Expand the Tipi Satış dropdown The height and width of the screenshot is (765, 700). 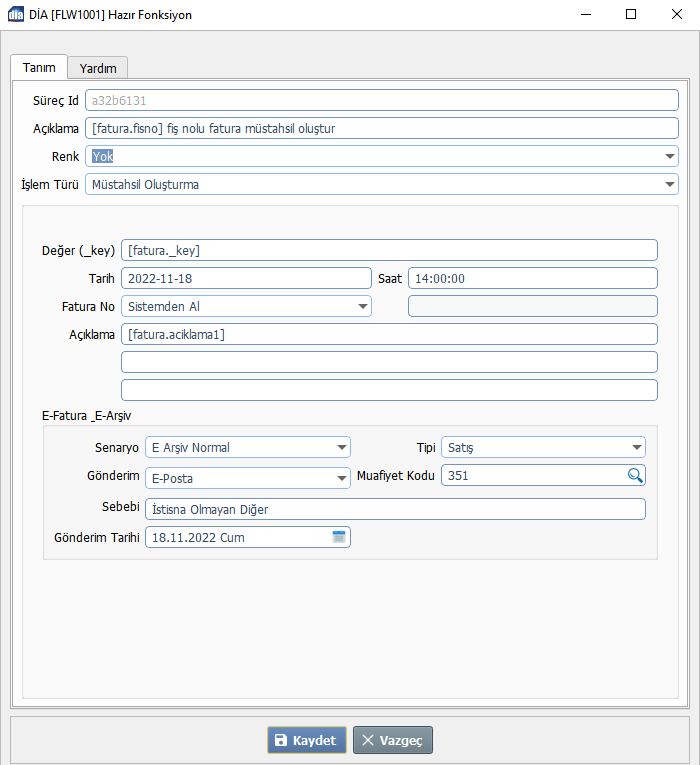pos(636,448)
